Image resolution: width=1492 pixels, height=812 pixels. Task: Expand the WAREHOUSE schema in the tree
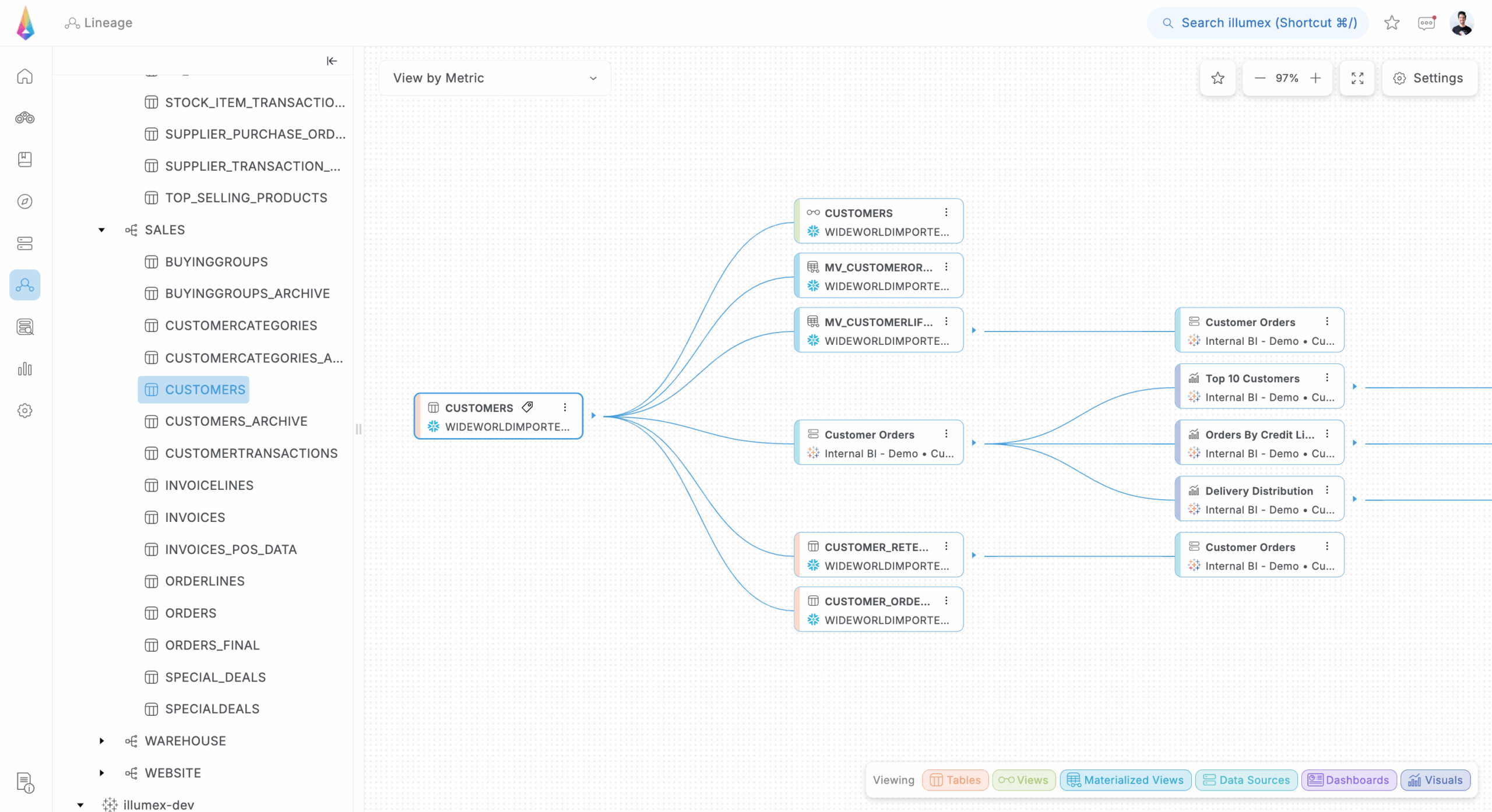[101, 740]
